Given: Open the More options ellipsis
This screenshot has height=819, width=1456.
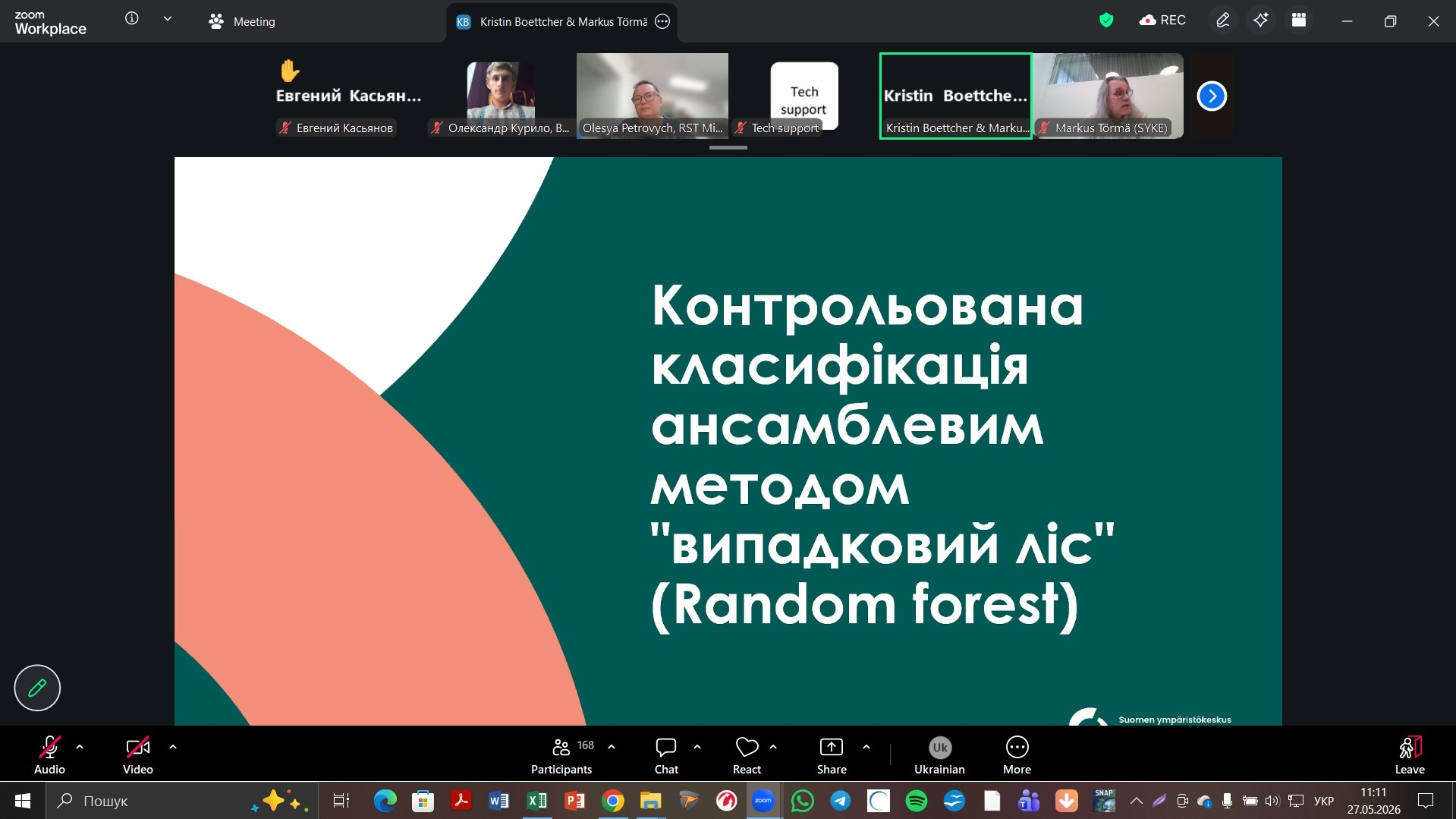Looking at the screenshot, I should coord(1017,756).
